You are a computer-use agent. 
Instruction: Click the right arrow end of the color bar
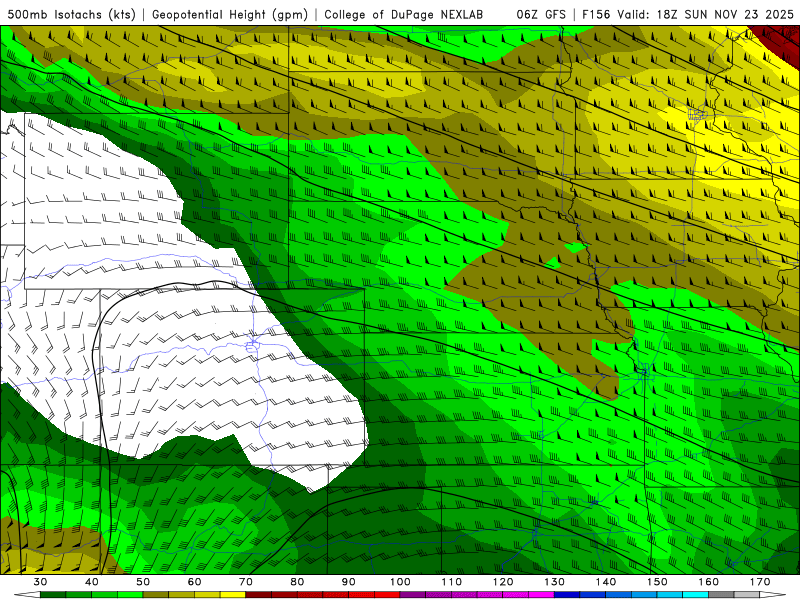[x=773, y=595]
